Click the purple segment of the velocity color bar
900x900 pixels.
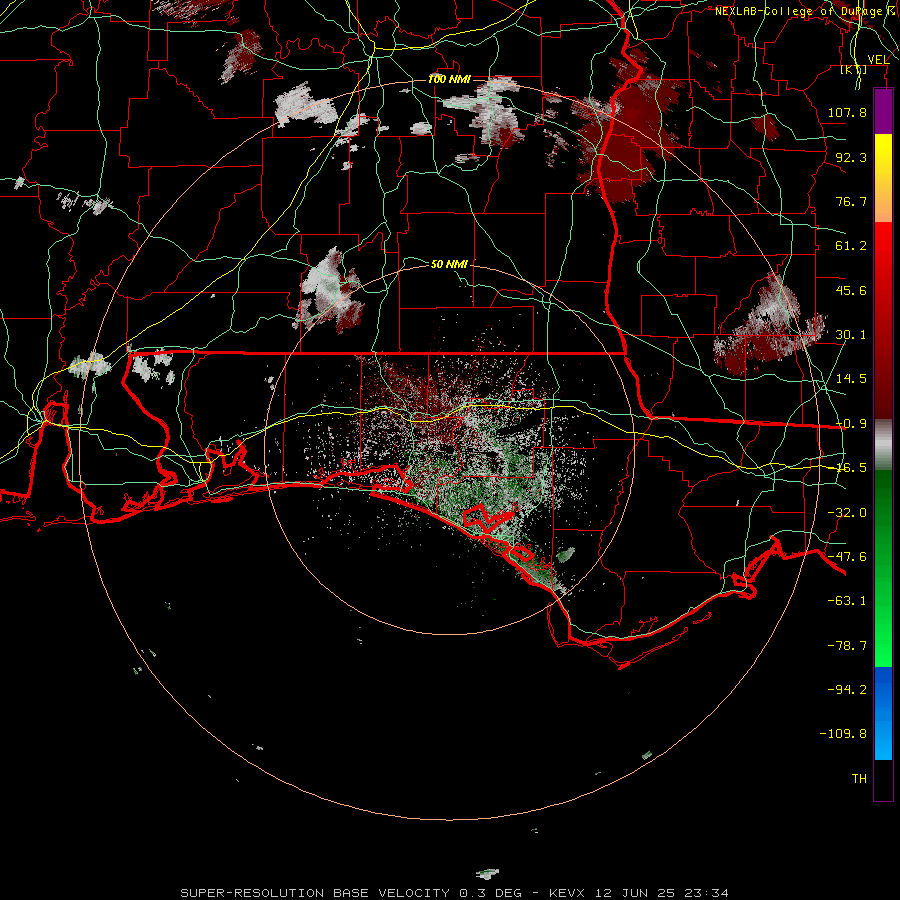click(883, 111)
